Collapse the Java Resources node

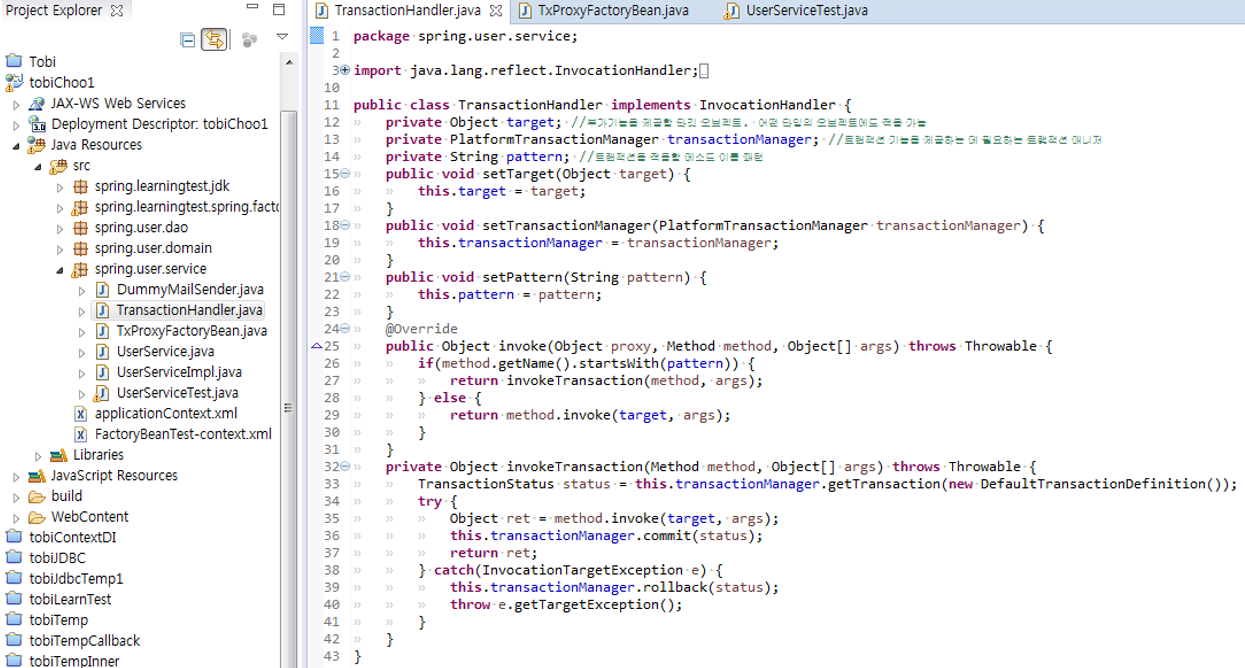[16, 145]
